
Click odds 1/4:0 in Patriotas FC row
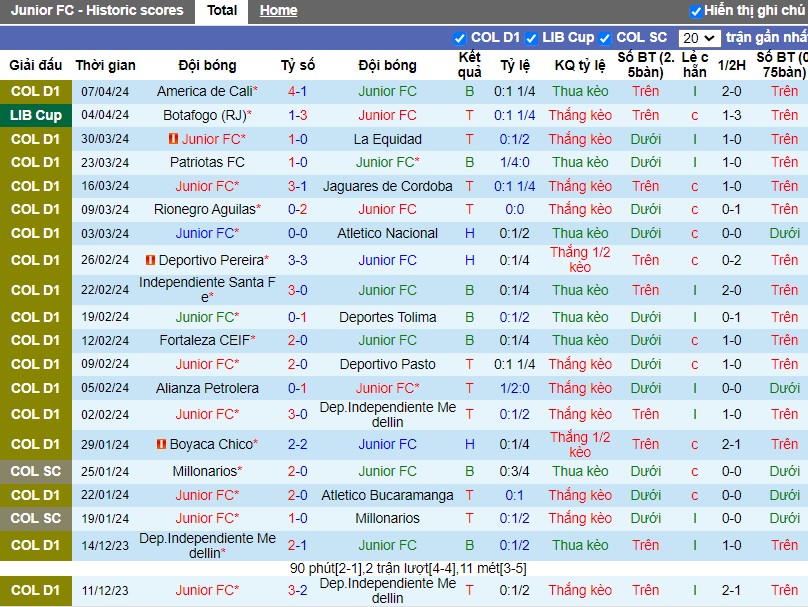[x=514, y=162]
